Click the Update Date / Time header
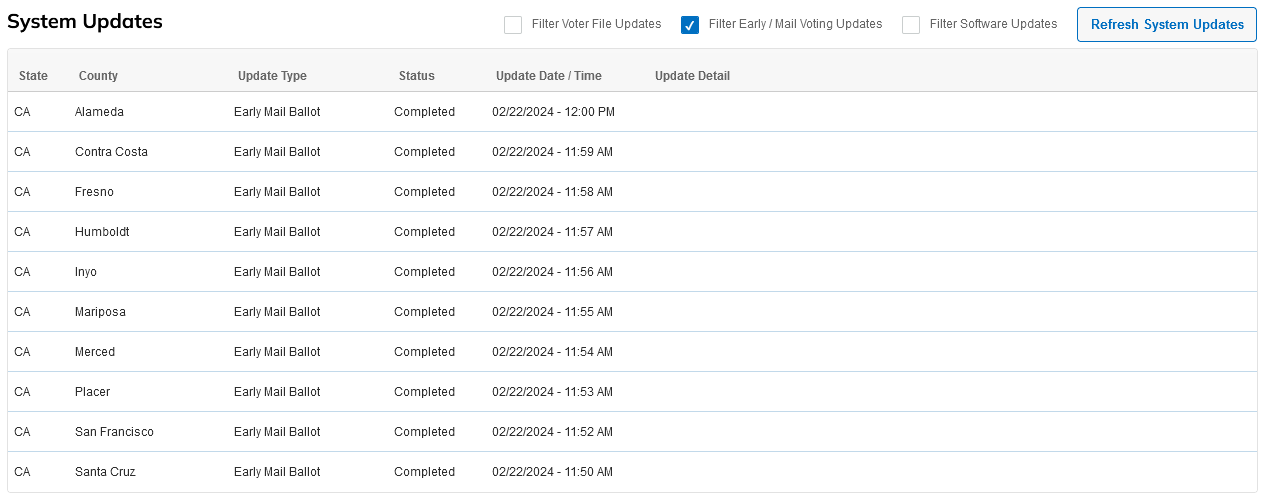Screen dimensions: 1263x499 tap(549, 76)
